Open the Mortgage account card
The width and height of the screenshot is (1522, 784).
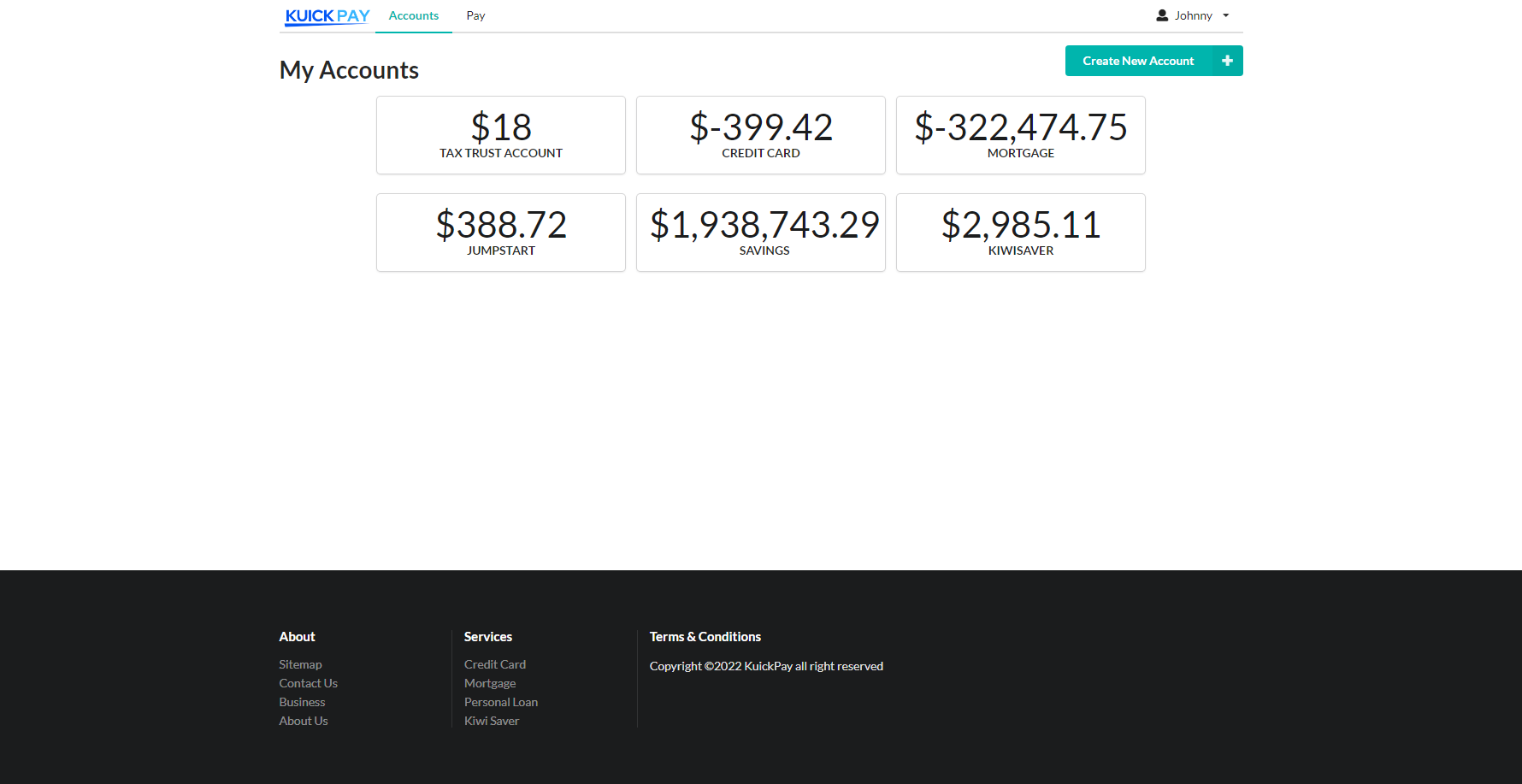tap(1020, 135)
